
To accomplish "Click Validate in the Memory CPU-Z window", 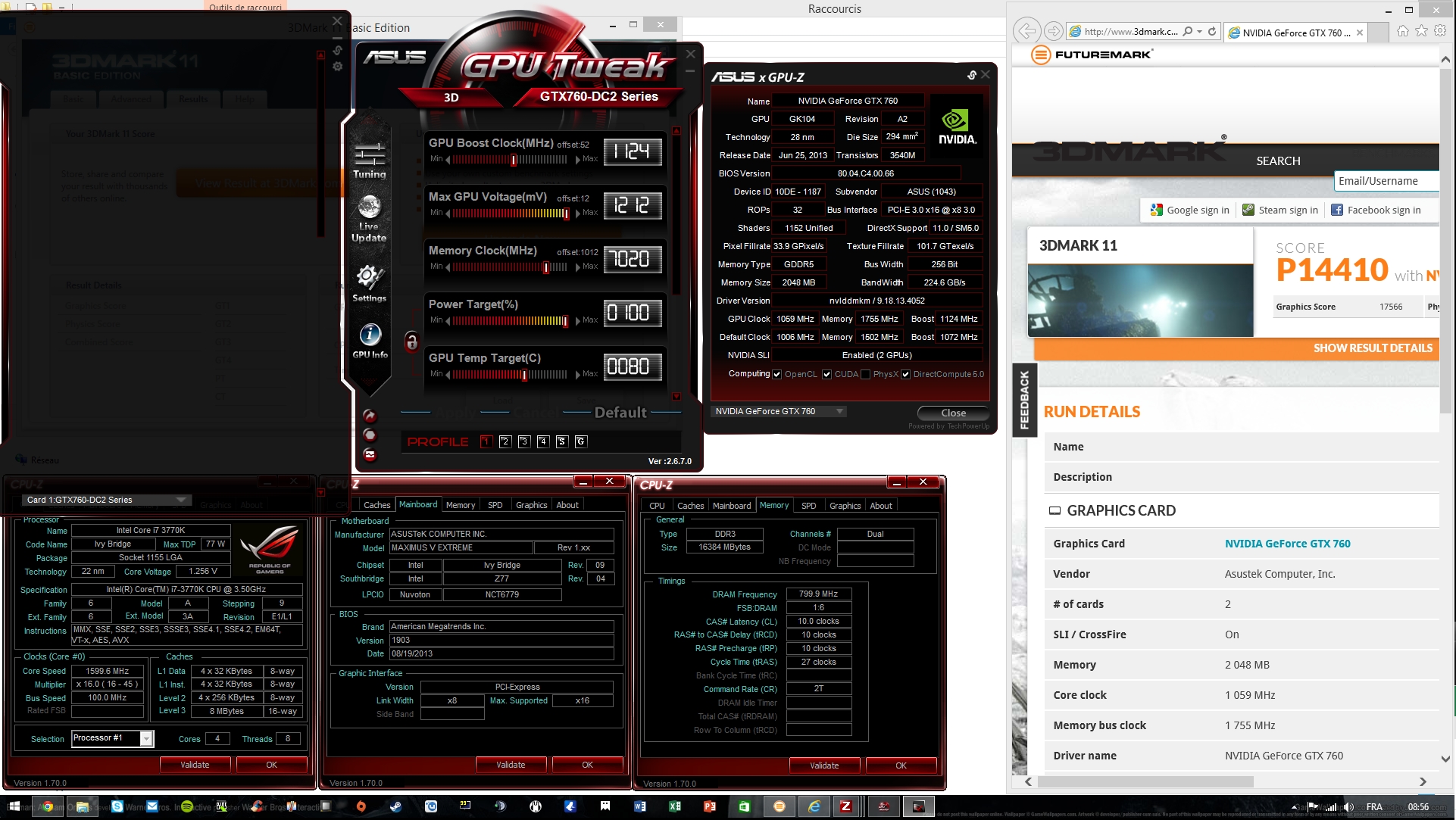I will coord(824,765).
